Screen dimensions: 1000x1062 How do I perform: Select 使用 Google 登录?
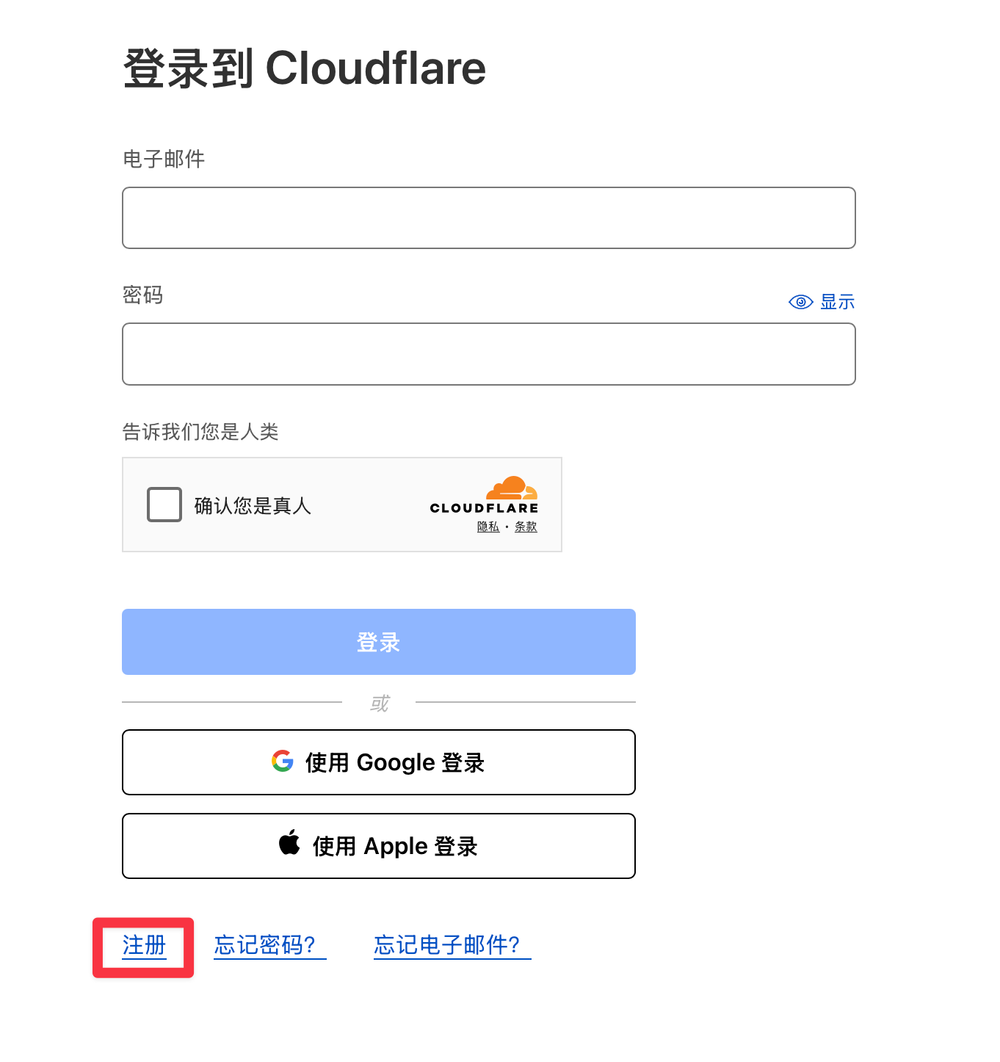(378, 761)
